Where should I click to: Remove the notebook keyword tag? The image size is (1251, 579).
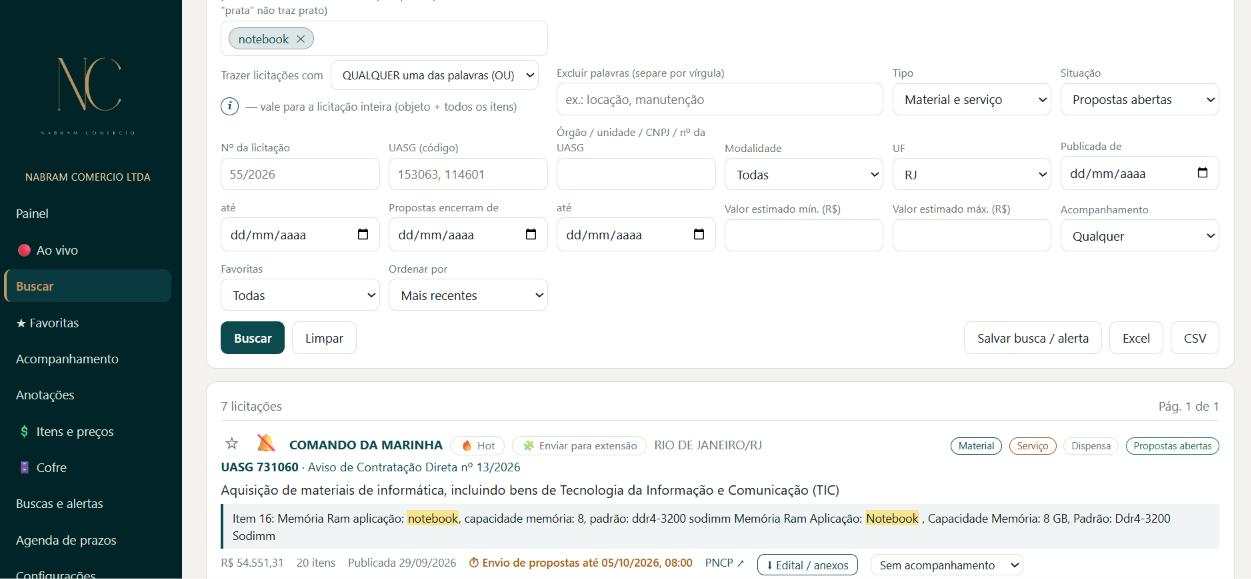pos(300,39)
